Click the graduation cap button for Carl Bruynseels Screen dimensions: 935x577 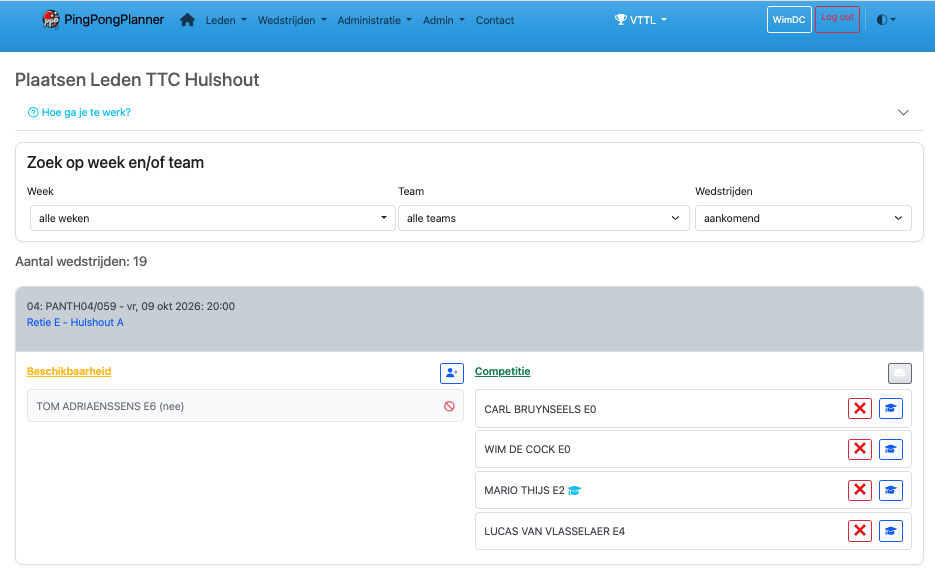click(891, 408)
